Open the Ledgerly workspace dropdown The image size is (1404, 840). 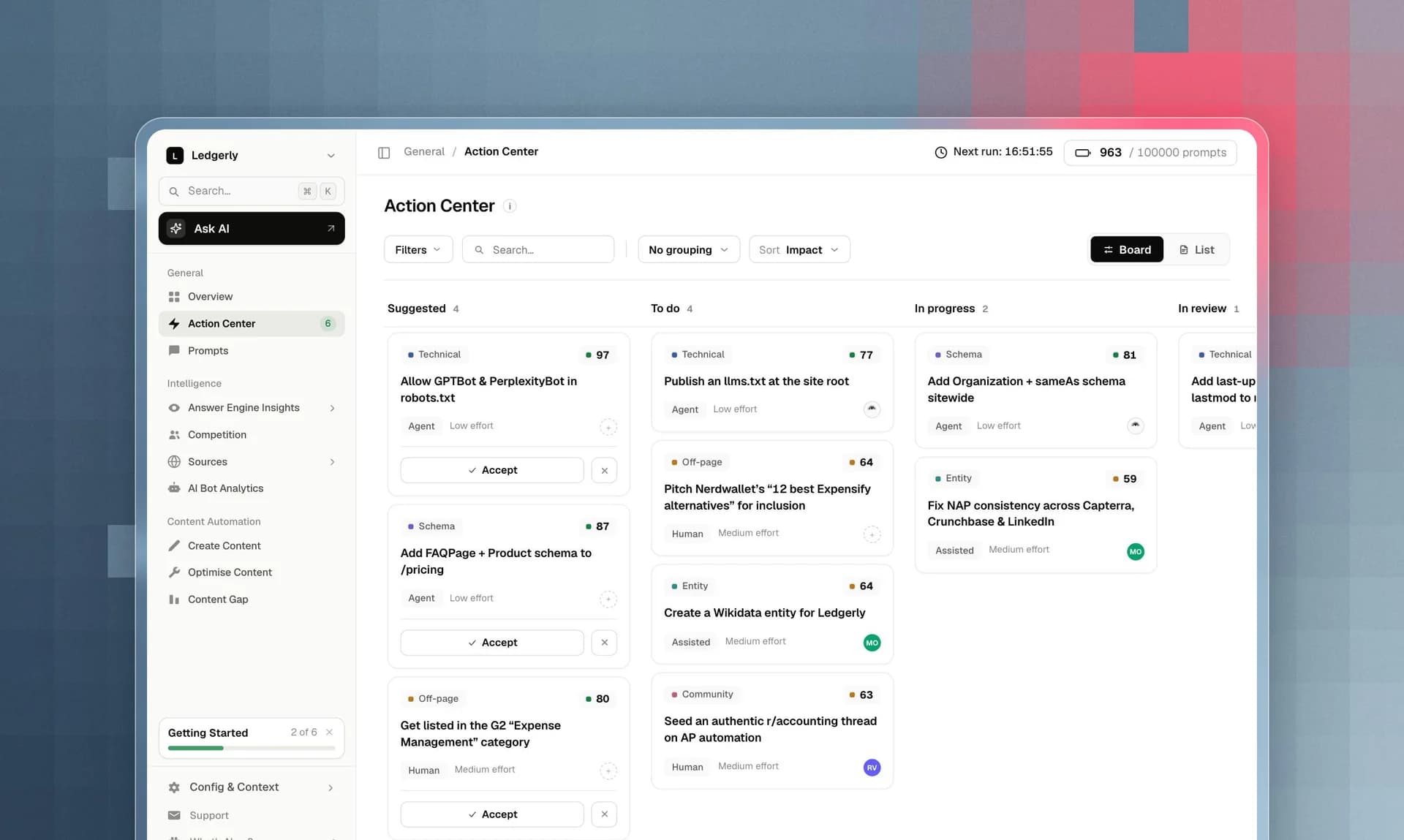[x=252, y=156]
